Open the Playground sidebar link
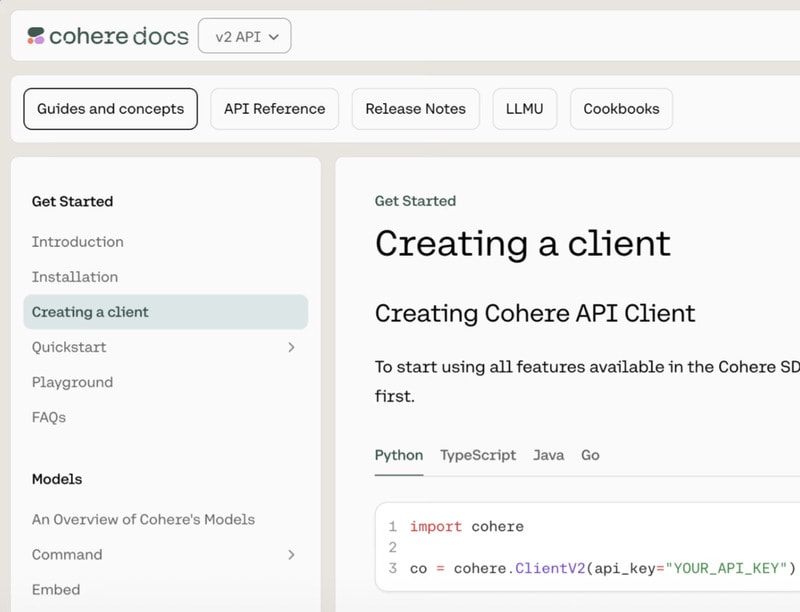 click(x=72, y=382)
